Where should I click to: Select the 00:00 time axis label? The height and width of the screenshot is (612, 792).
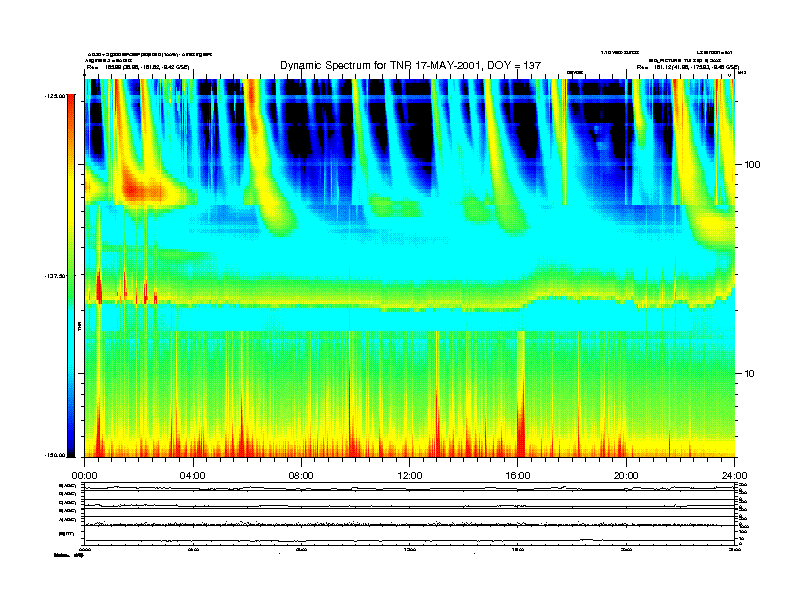(84, 476)
